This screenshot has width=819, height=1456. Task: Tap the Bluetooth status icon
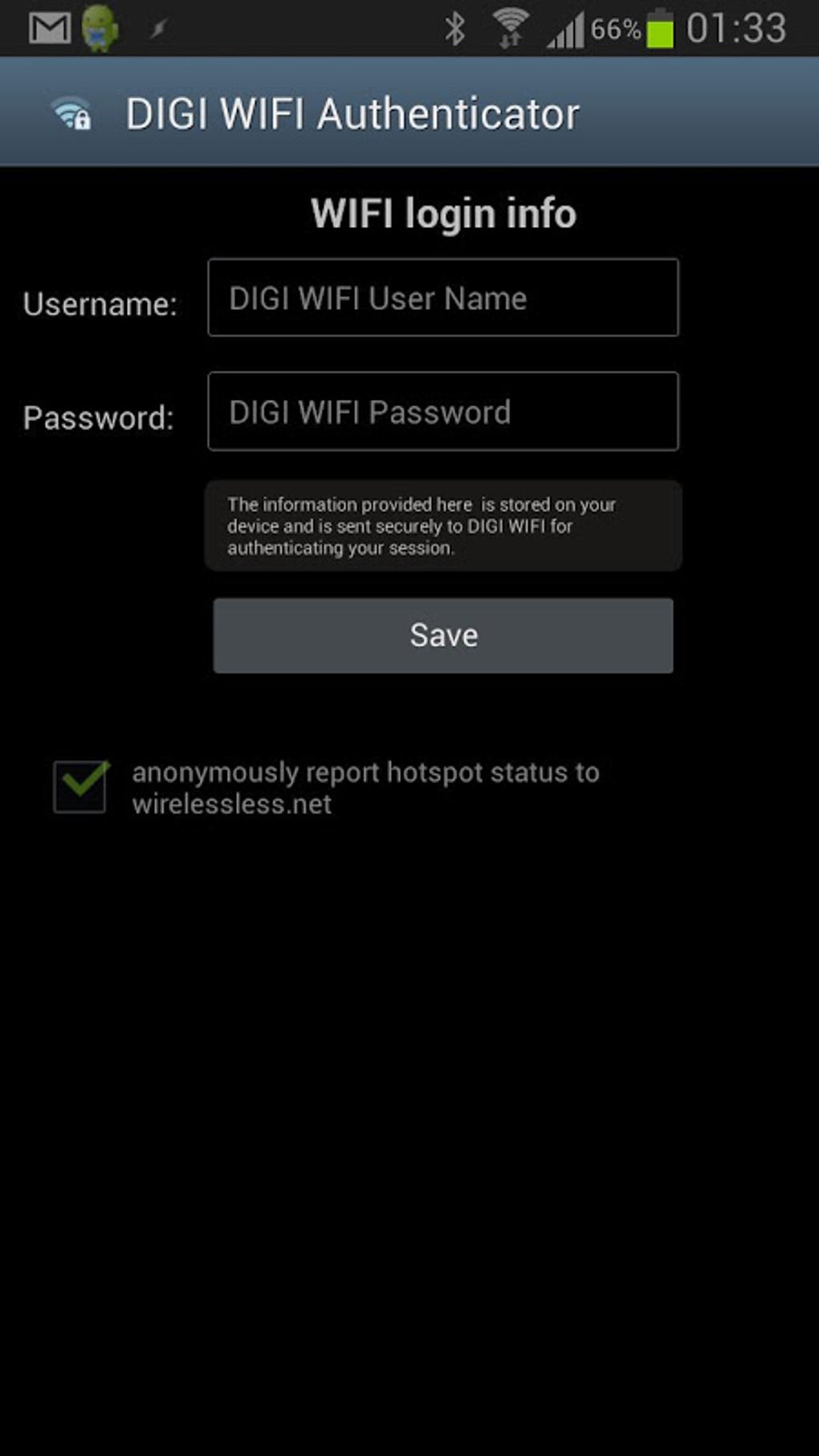tap(455, 29)
